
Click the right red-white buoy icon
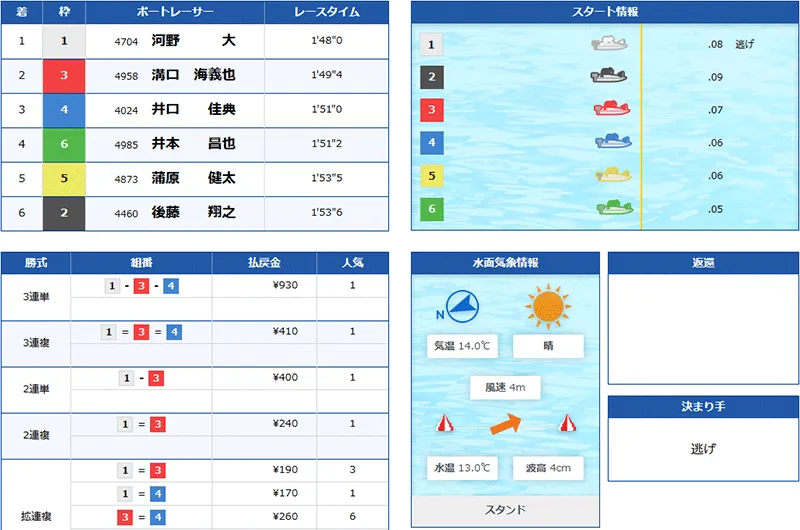coord(567,423)
